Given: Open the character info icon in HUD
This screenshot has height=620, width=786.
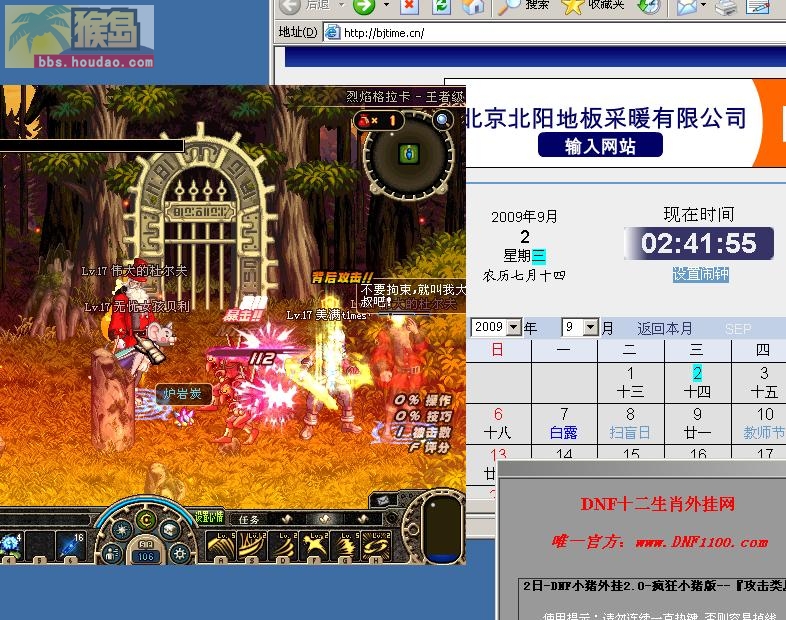Looking at the screenshot, I should pyautogui.click(x=111, y=553).
